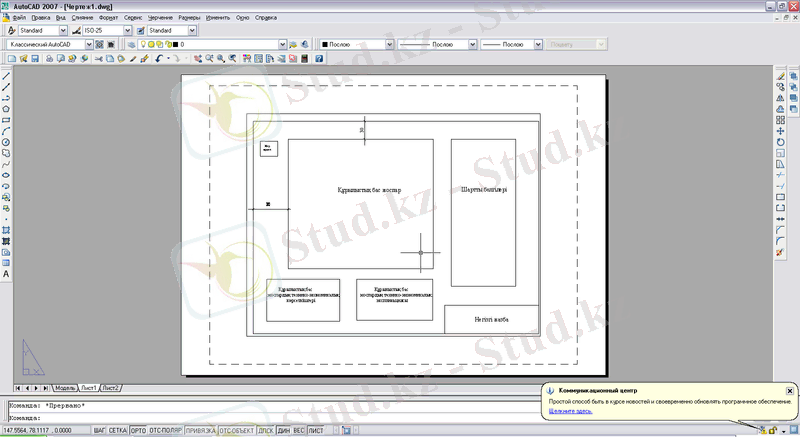
Task: Open the color Послою dropdown
Action: point(389,44)
